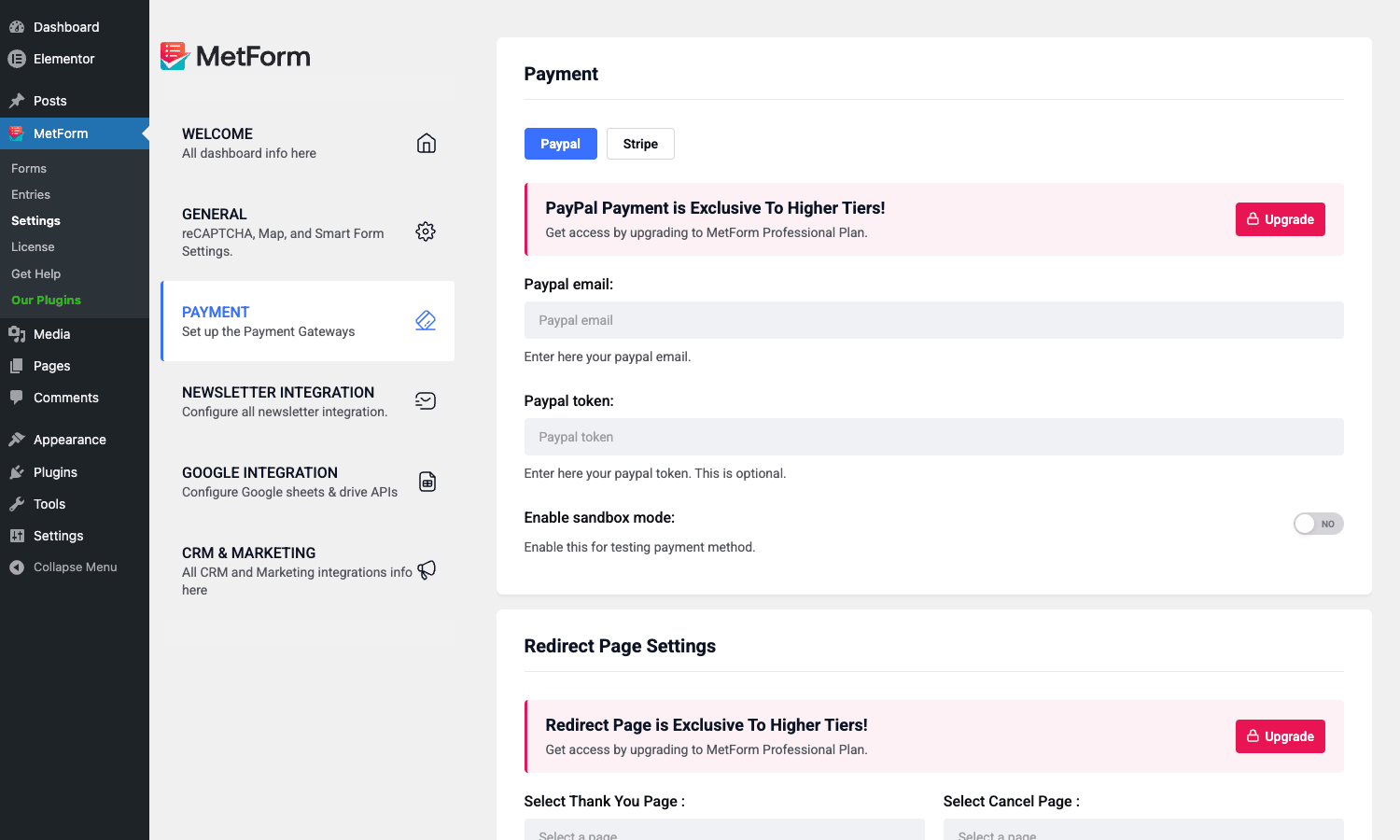Screen dimensions: 1400x840
Task: Click the lock icon in Redirect Upgrade button
Action: click(1253, 735)
